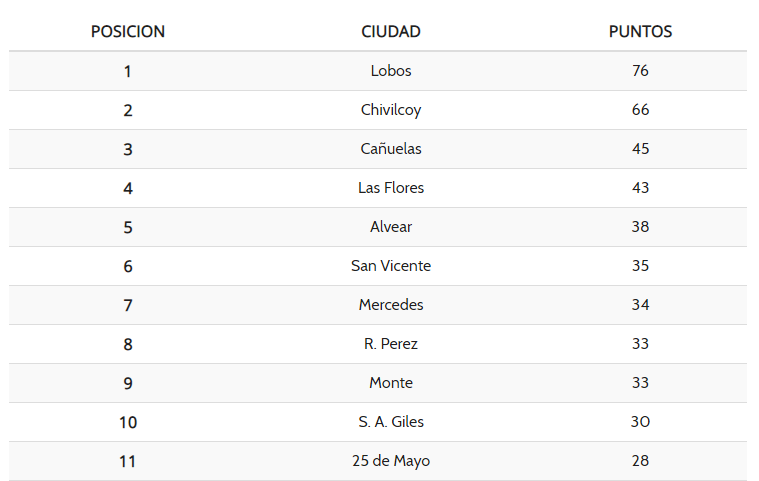Click the S. A. Giles city cell
759x481 pixels.
(391, 422)
